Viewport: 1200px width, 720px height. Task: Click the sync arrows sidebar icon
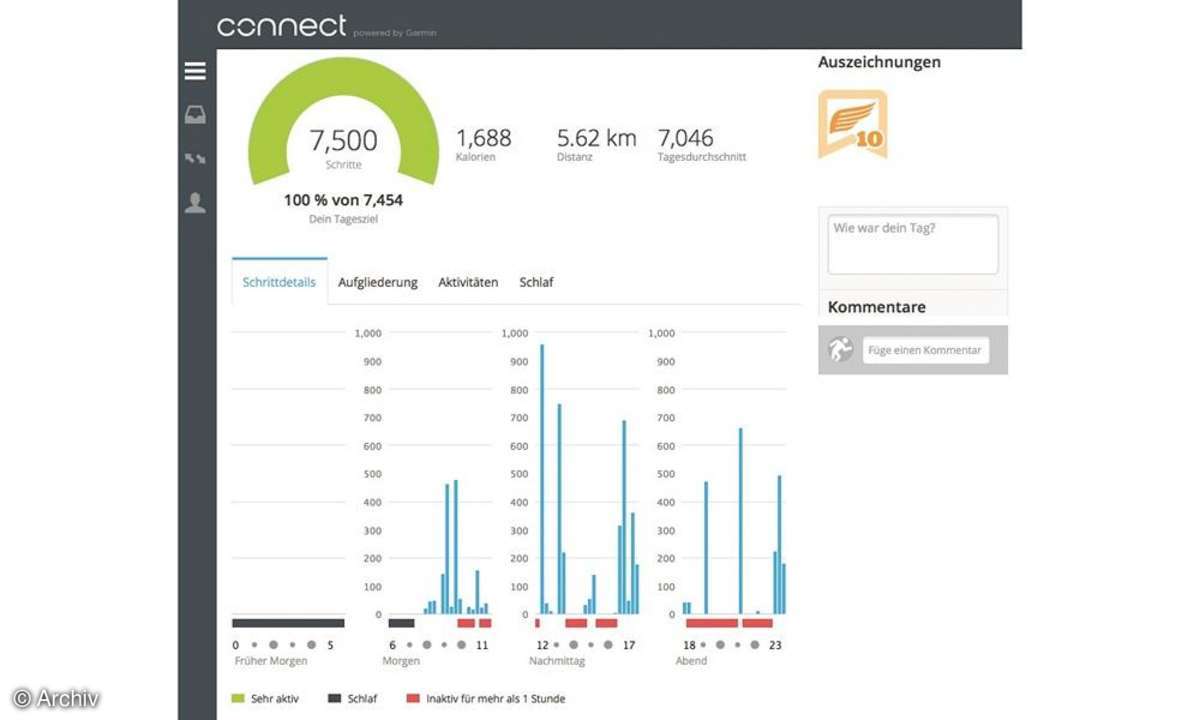pyautogui.click(x=195, y=158)
